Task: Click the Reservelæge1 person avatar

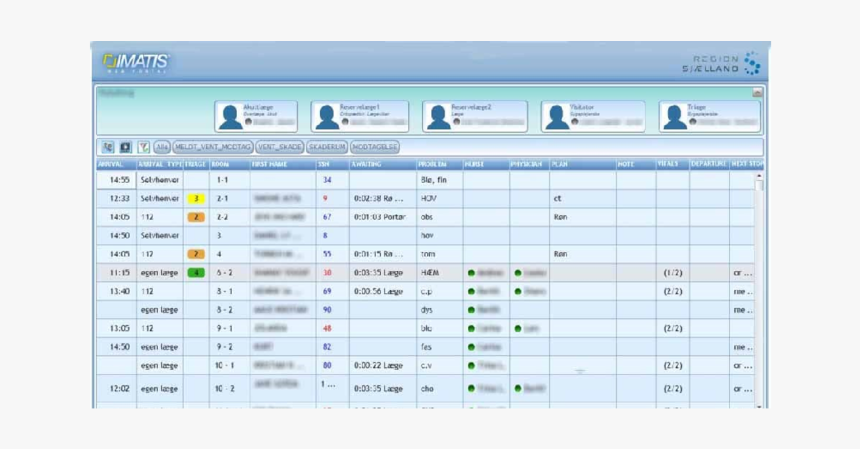Action: click(327, 117)
